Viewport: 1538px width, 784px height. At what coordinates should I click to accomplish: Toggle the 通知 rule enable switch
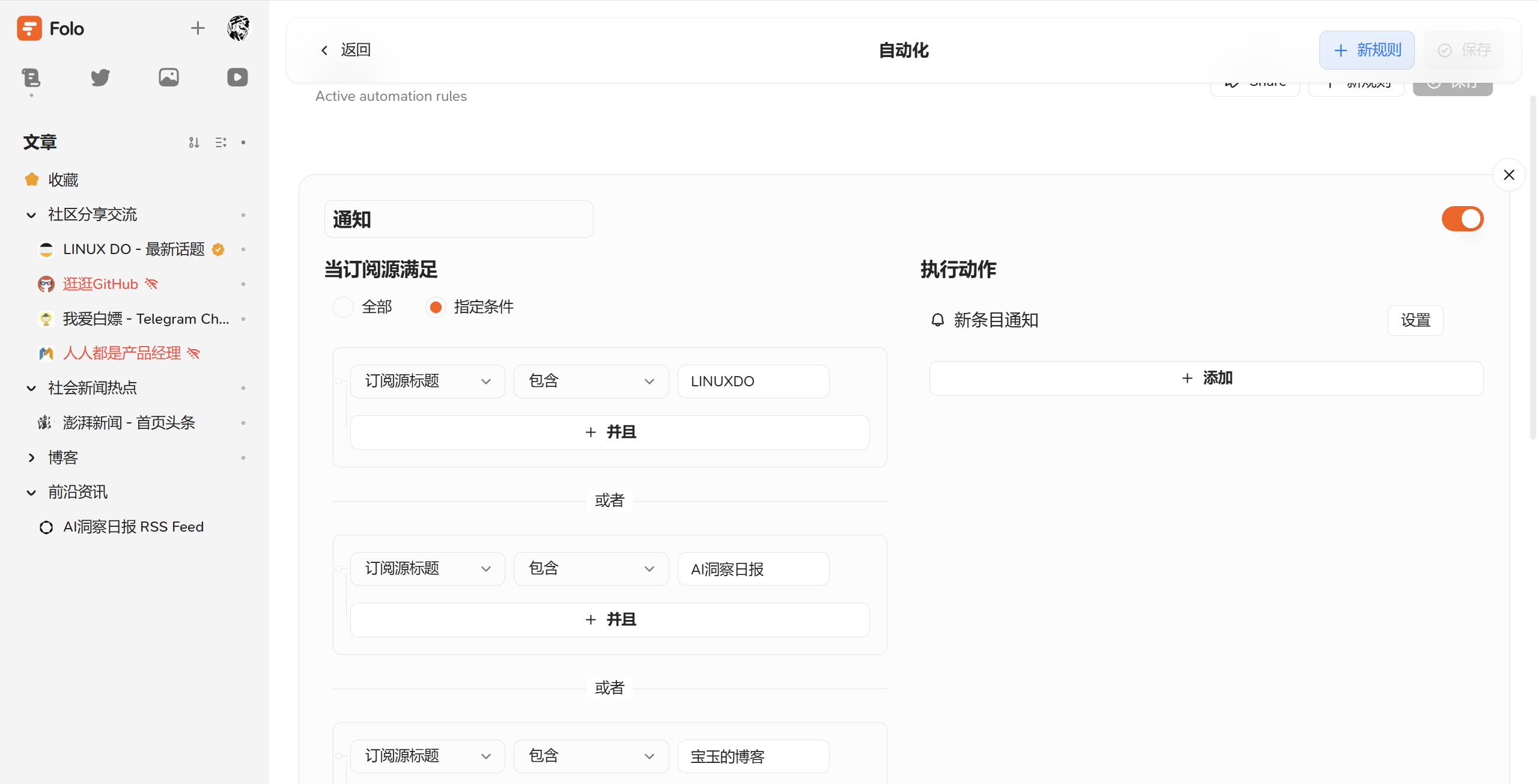(1462, 219)
